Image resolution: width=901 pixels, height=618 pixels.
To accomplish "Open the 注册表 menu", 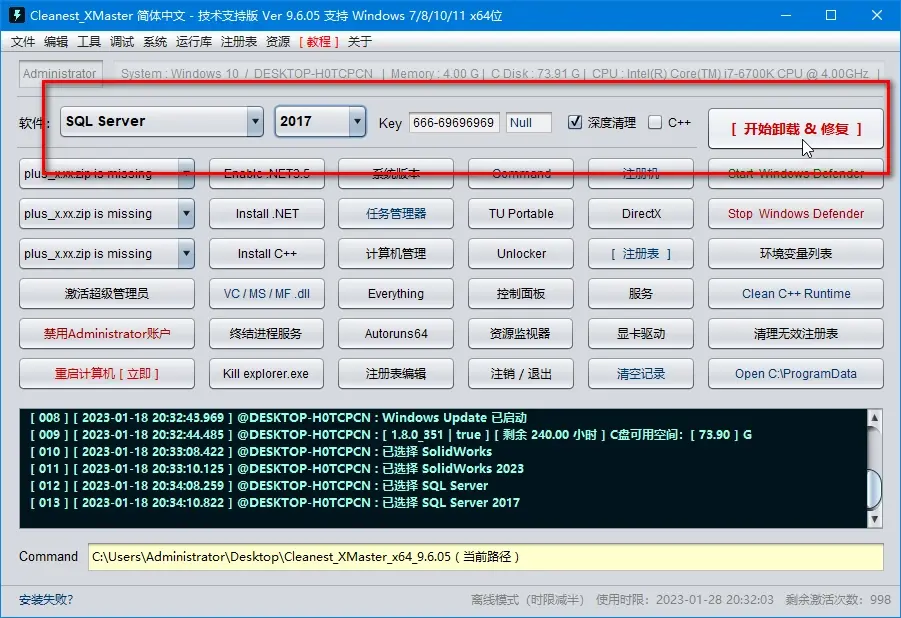I will [238, 41].
